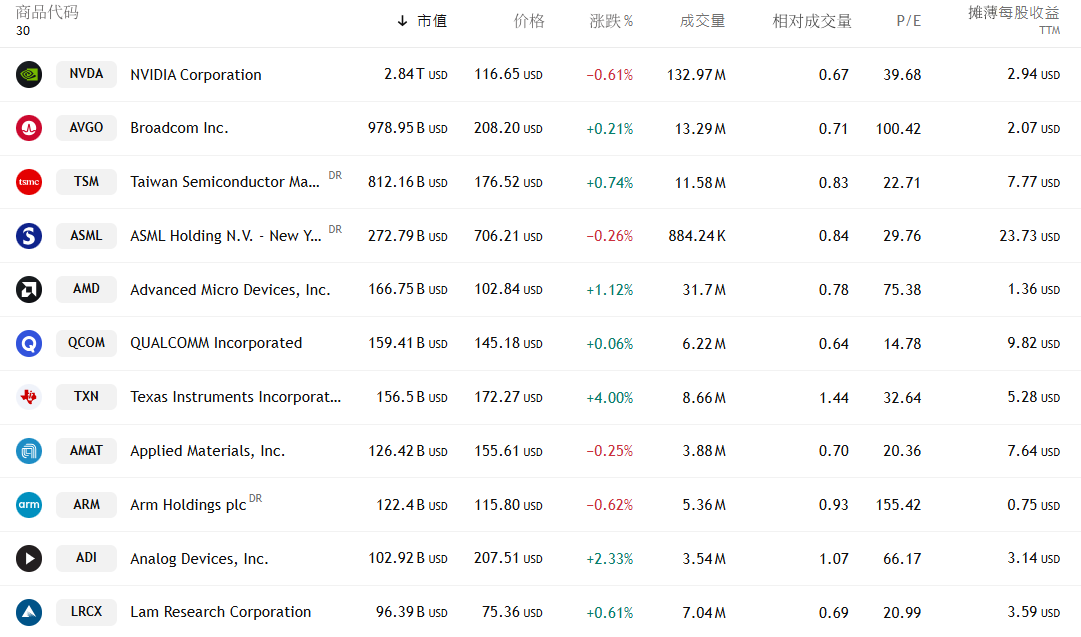This screenshot has width=1081, height=637.
Task: Click the descending sort arrow beside 市值
Action: (x=403, y=21)
